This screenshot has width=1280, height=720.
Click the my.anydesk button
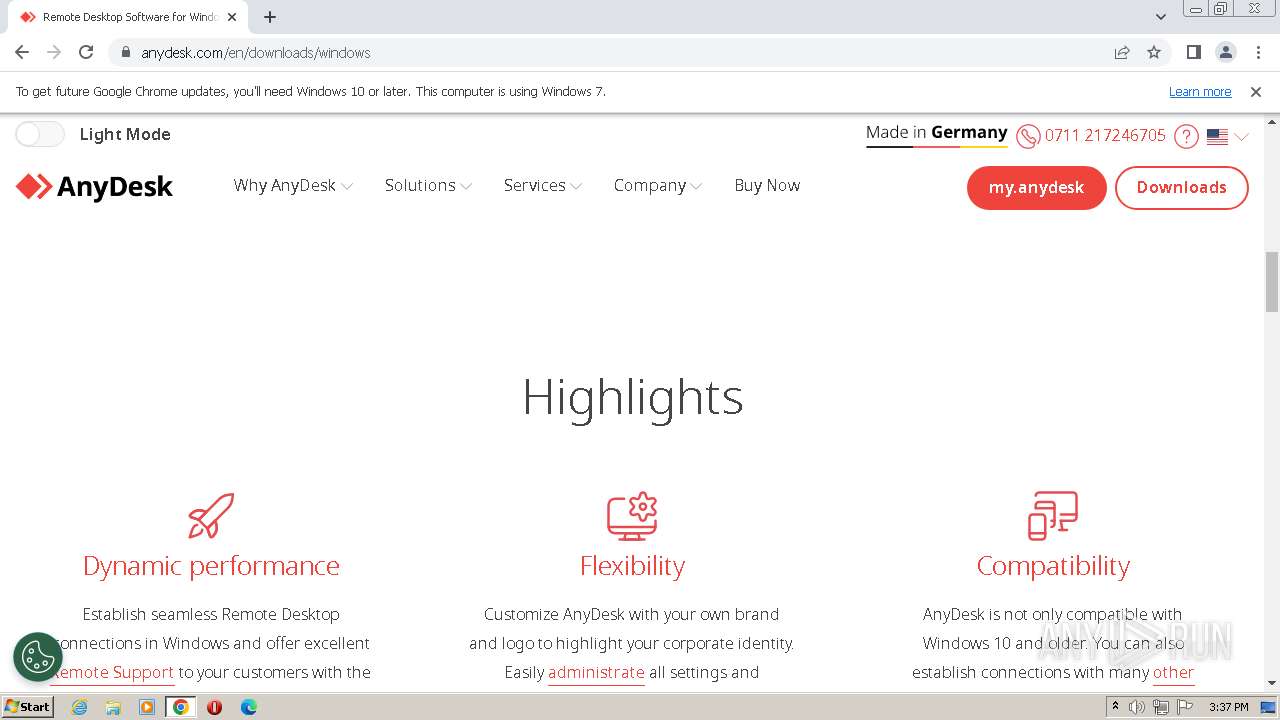[x=1036, y=187]
